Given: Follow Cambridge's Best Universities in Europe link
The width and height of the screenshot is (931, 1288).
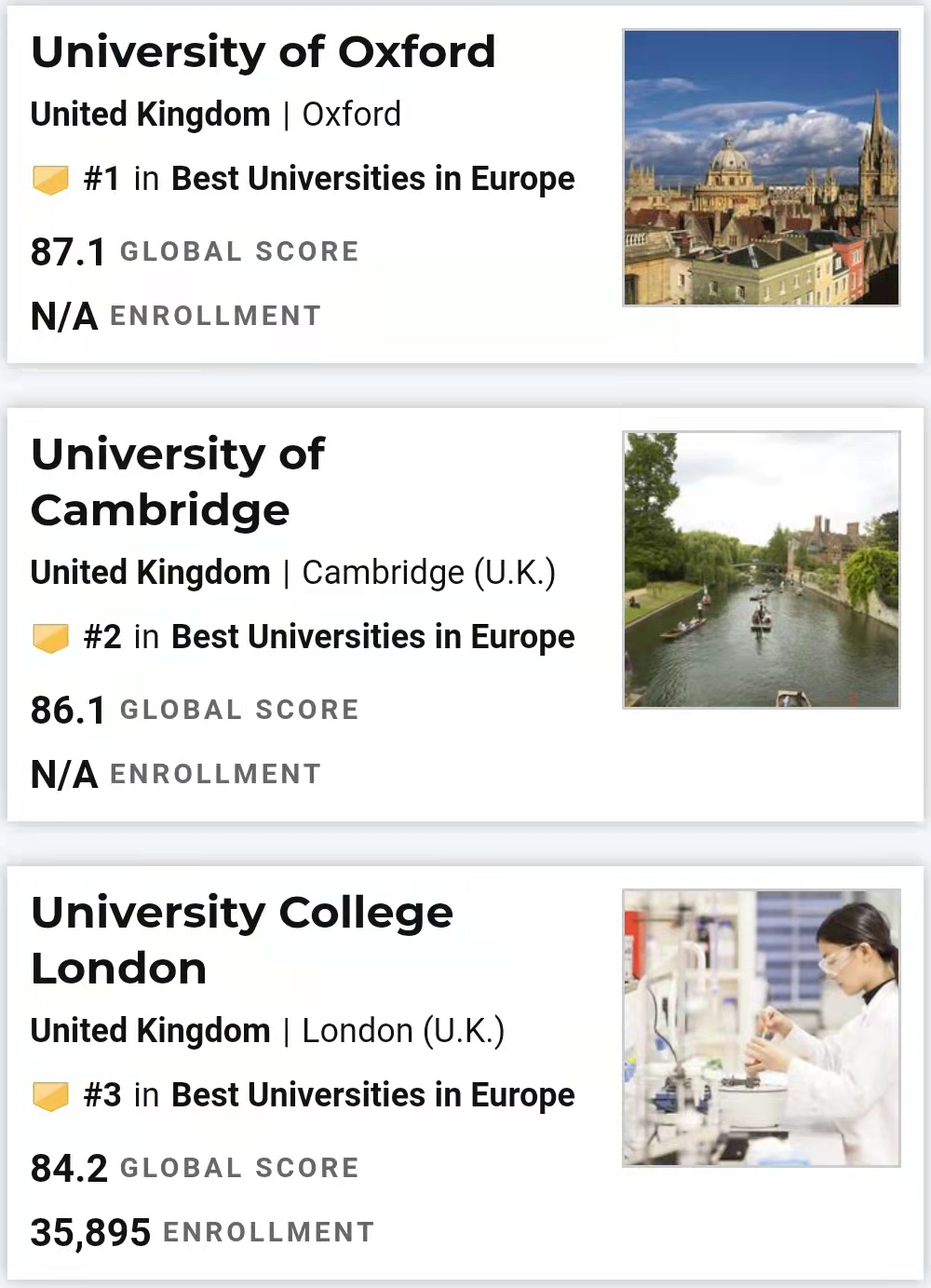Looking at the screenshot, I should pyautogui.click(x=373, y=637).
